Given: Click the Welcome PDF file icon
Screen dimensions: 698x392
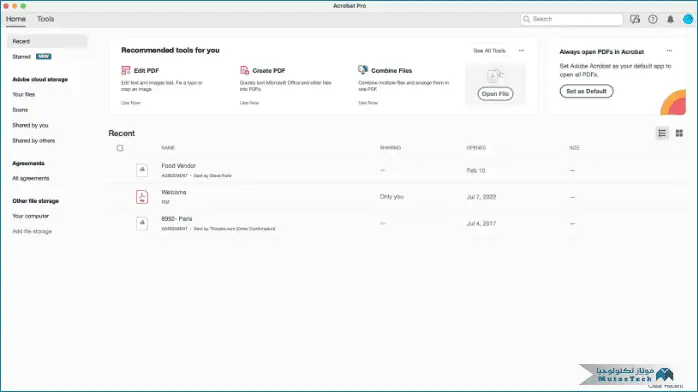Looking at the screenshot, I should 142,197.
